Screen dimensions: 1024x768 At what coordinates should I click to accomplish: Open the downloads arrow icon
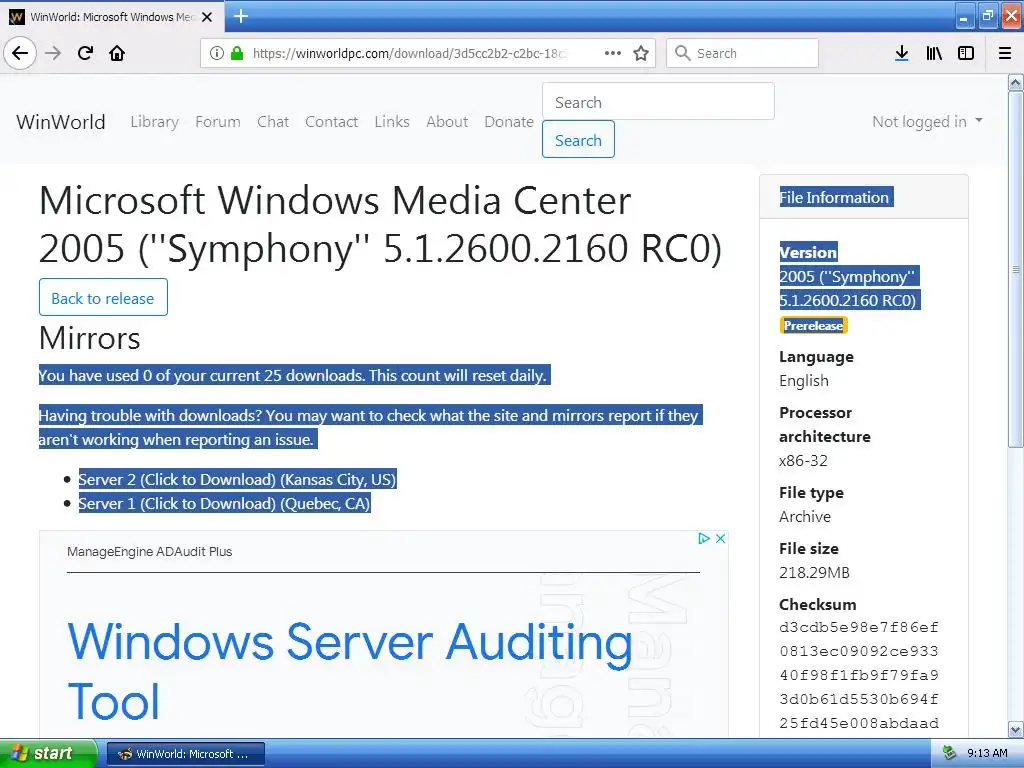[901, 53]
